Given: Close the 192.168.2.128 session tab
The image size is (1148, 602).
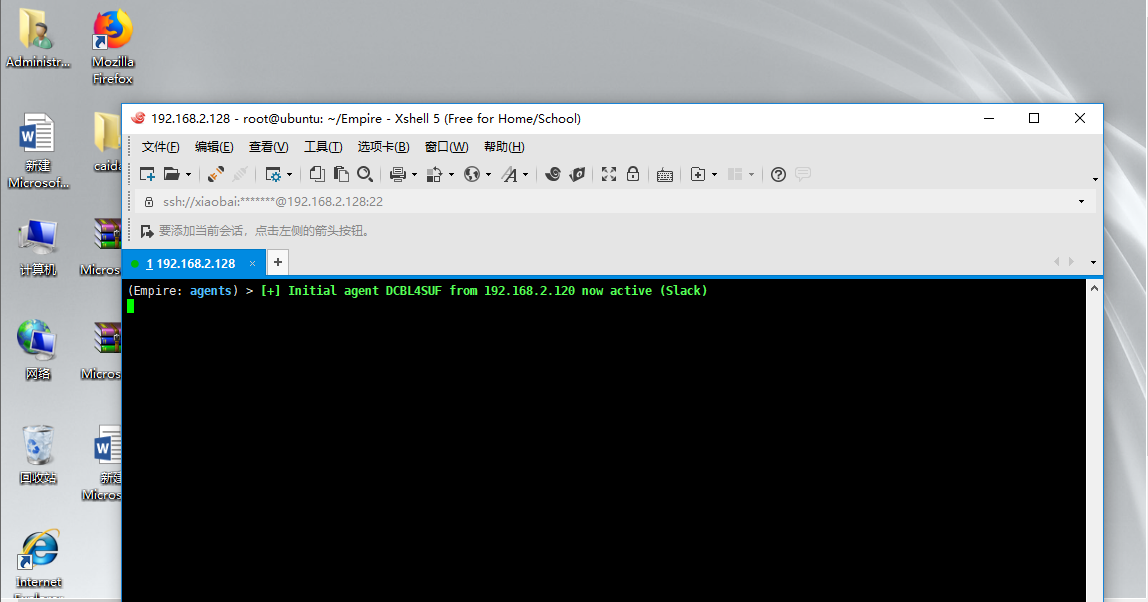Looking at the screenshot, I should [253, 264].
